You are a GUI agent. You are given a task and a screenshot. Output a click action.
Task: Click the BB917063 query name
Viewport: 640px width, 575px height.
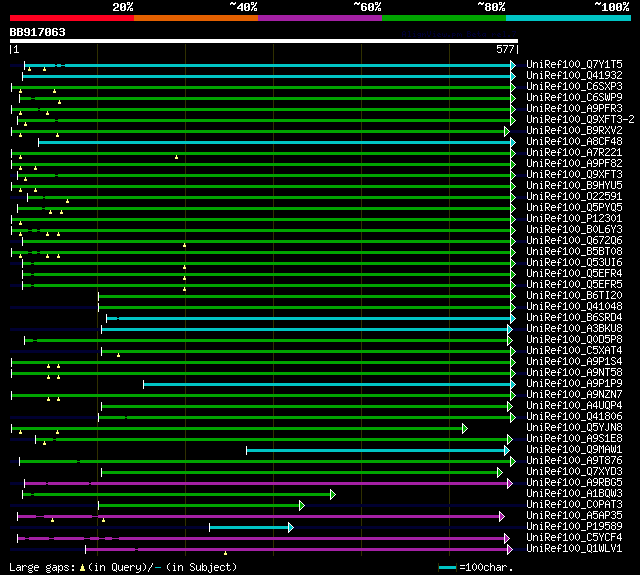38,32
